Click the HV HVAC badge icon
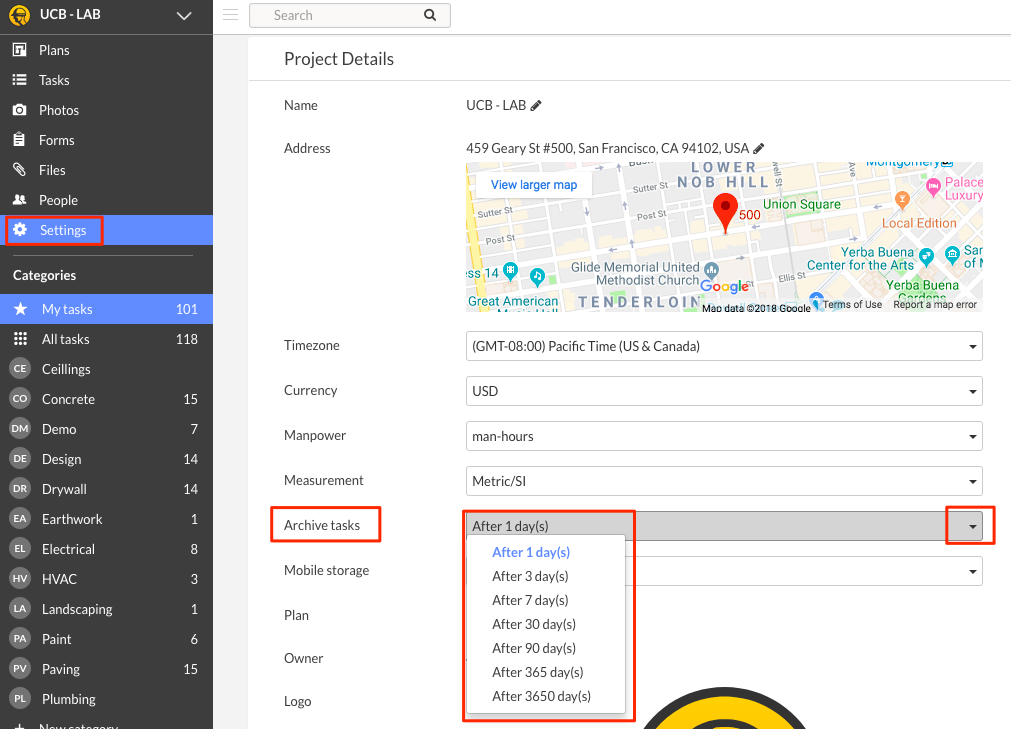This screenshot has width=1011, height=729. pos(20,579)
